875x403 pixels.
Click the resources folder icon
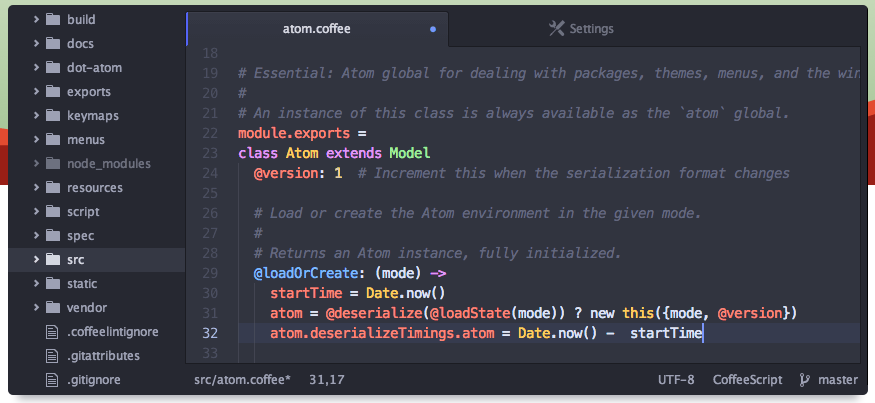pyautogui.click(x=52, y=188)
